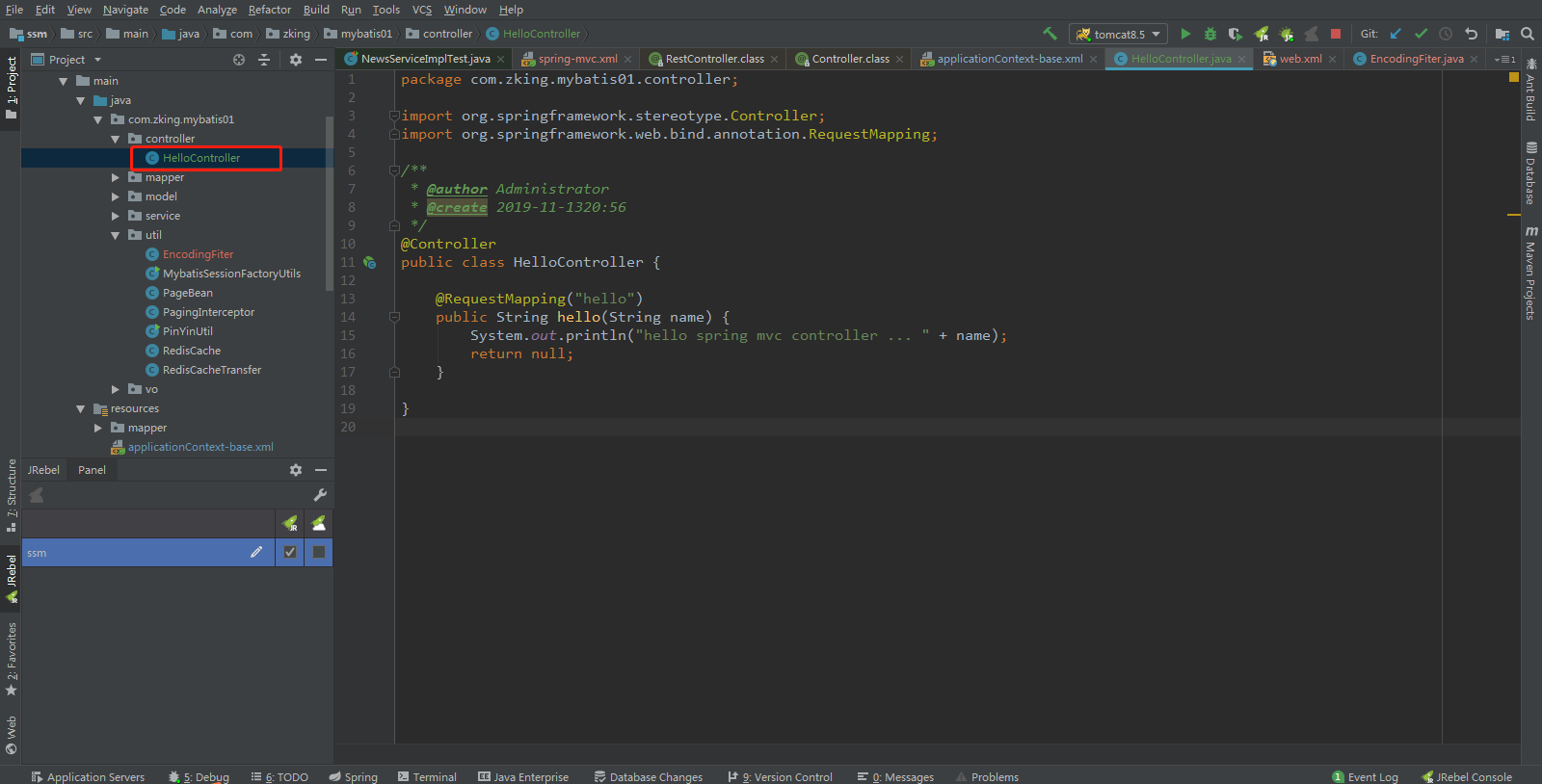This screenshot has height=784, width=1542.
Task: Toggle the JRebel tool window side tab
Action: tap(12, 578)
